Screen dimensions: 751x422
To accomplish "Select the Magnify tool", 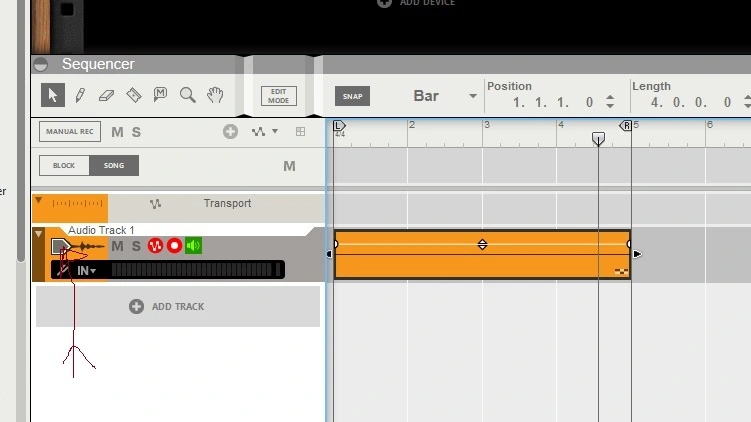I will point(187,95).
